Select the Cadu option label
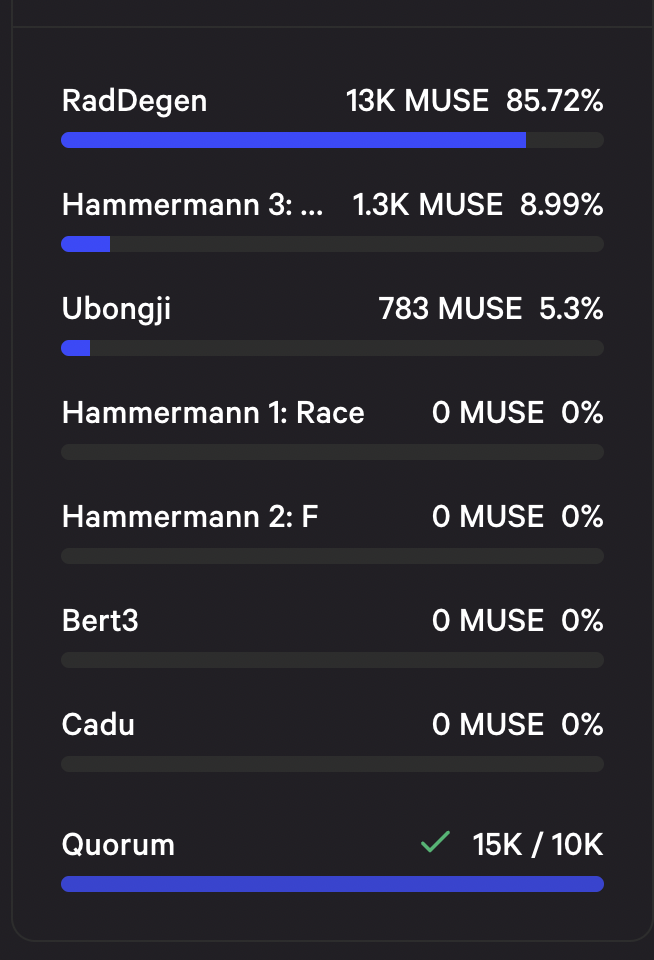This screenshot has height=960, width=654. tap(98, 724)
